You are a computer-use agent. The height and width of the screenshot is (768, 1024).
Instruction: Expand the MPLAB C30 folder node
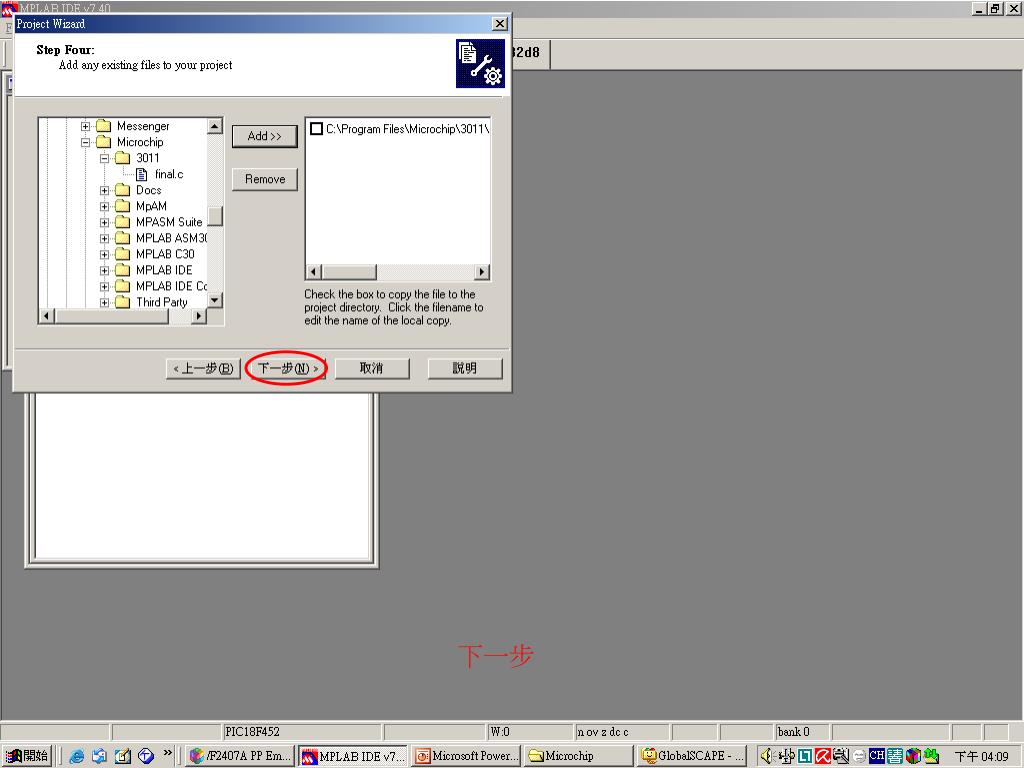pos(104,254)
